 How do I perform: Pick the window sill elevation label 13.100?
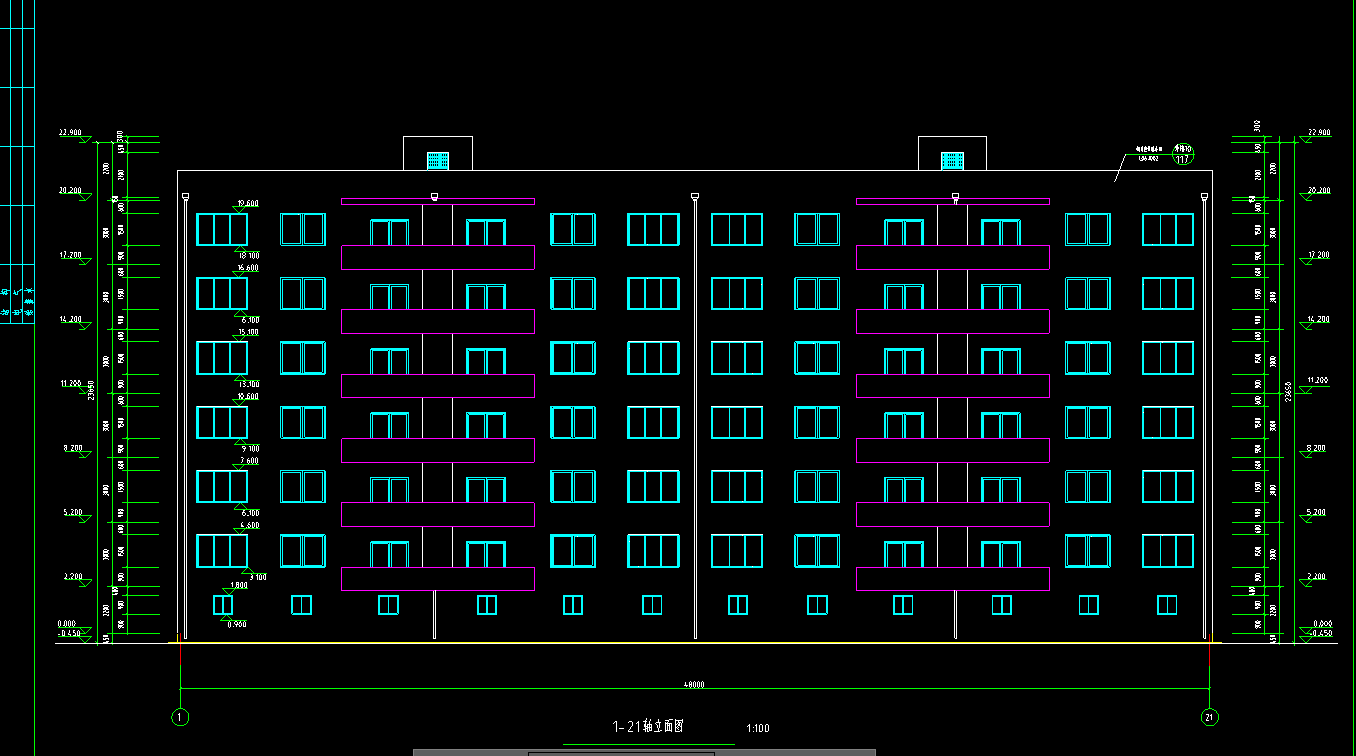point(248,384)
